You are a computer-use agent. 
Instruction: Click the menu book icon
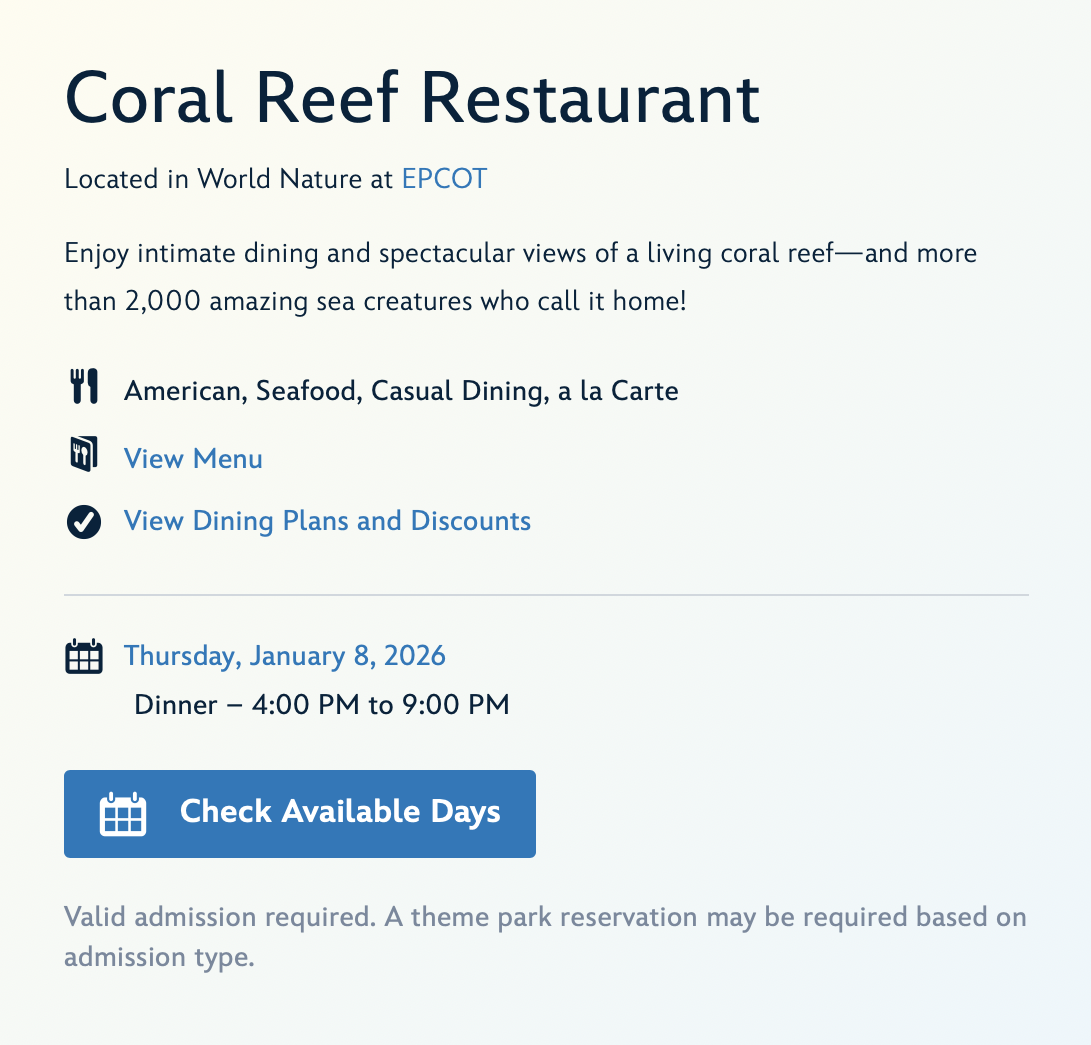[84, 455]
